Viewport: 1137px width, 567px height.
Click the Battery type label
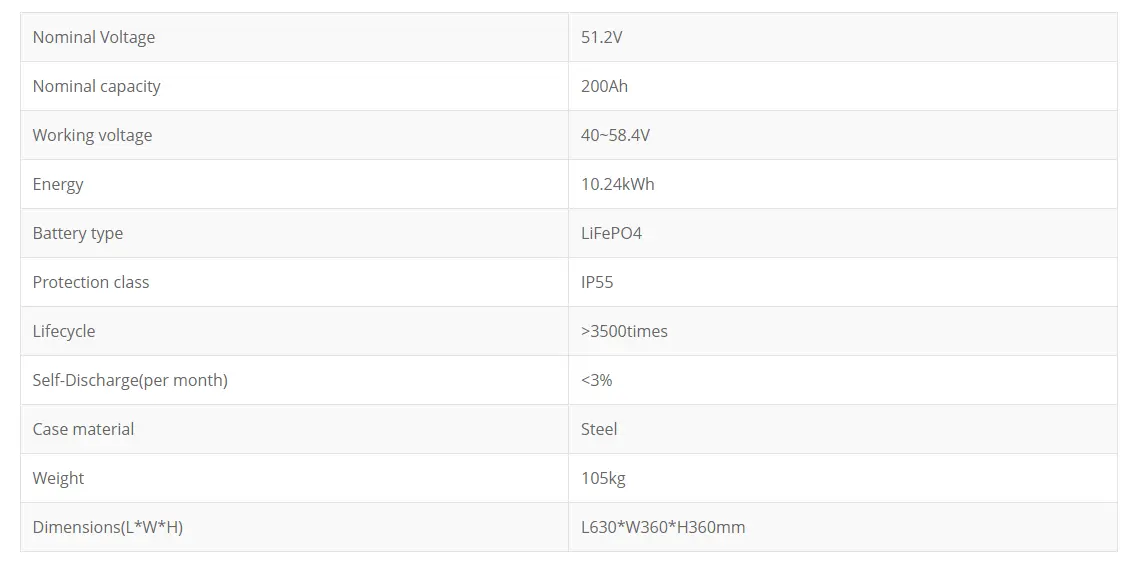click(78, 233)
